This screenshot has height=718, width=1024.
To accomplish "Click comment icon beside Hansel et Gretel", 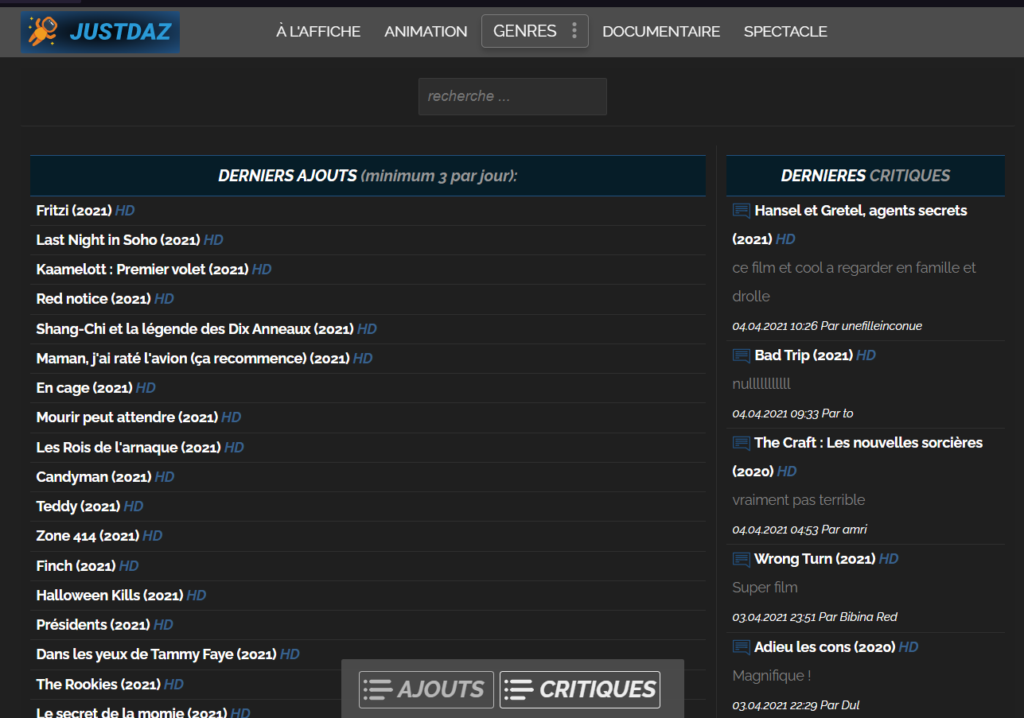I will click(x=741, y=210).
